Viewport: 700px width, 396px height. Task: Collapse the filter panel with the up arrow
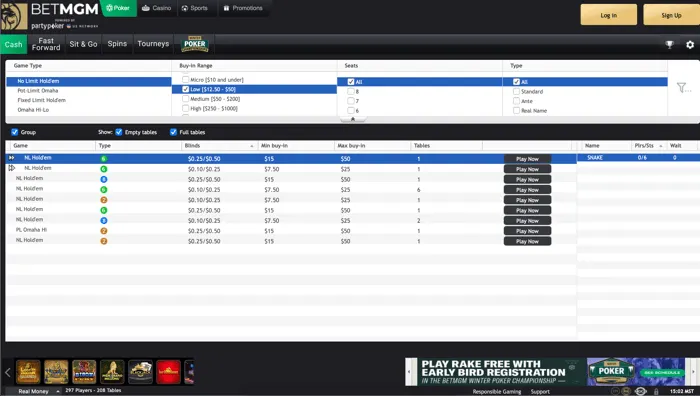click(353, 119)
